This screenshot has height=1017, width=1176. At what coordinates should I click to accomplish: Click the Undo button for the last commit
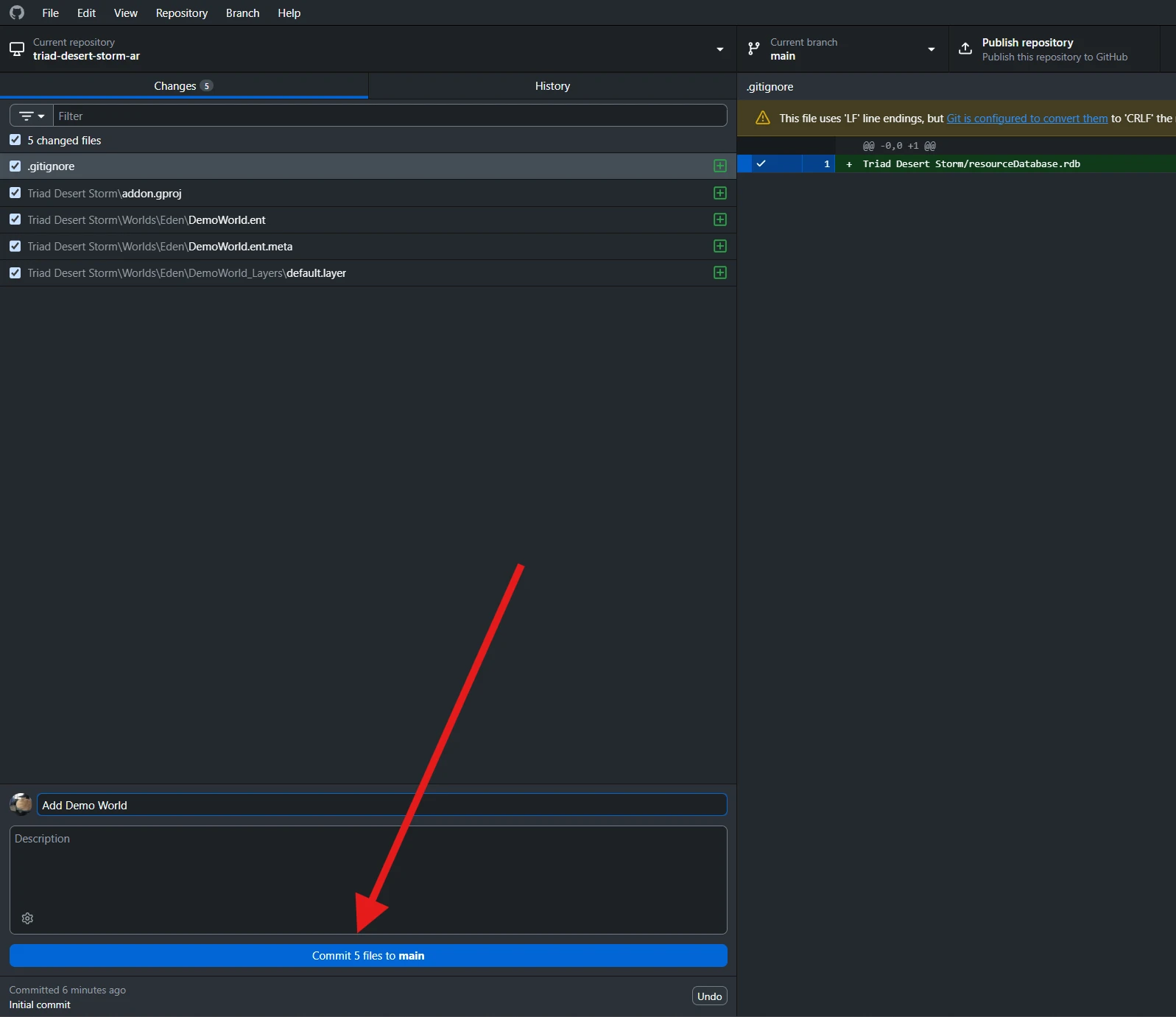(x=709, y=996)
